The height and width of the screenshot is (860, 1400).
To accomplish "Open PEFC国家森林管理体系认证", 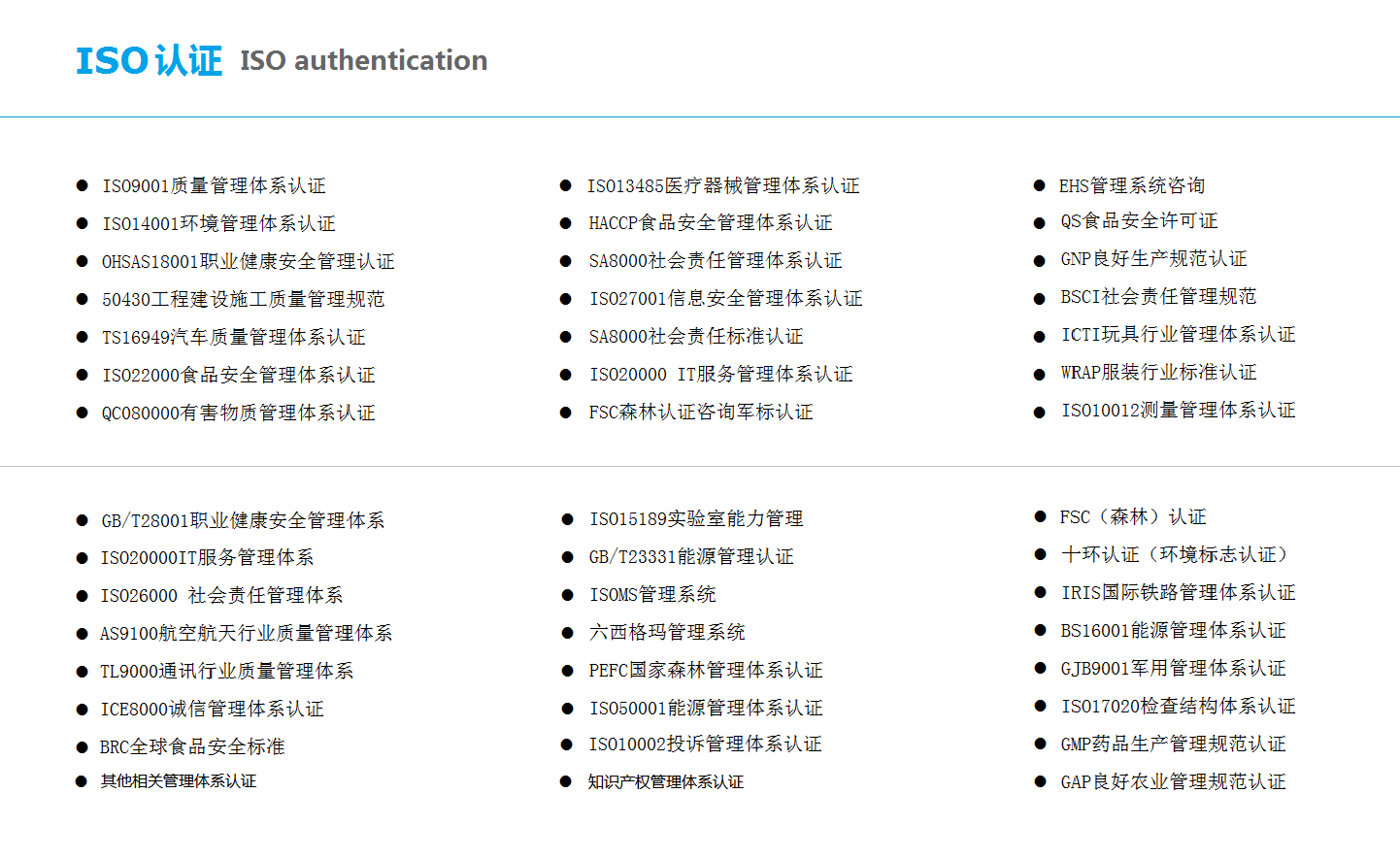I will click(x=706, y=670).
